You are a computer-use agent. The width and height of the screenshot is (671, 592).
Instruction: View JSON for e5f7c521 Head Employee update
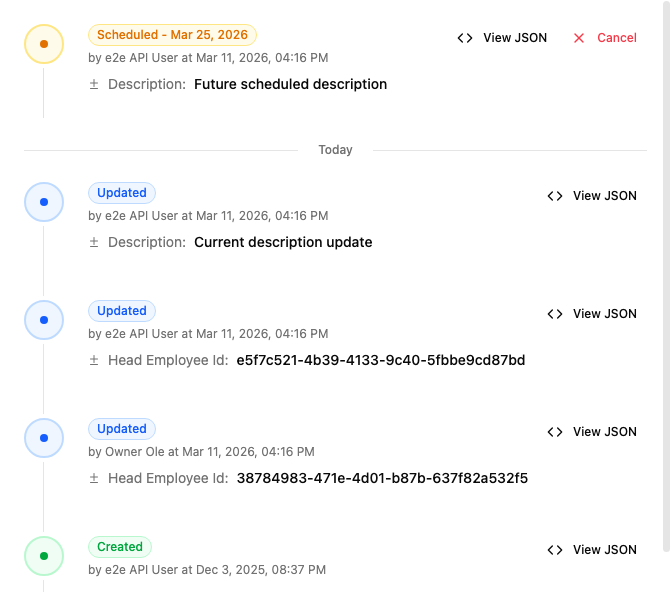point(604,314)
